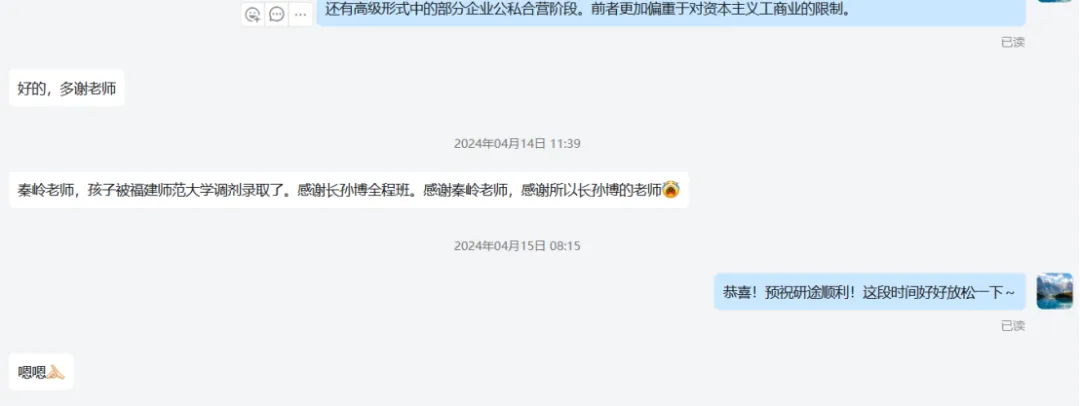Viewport: 1080px width, 406px height.
Task: Click the words 秦岭老师 at the message start
Action: pyautogui.click(x=47, y=190)
